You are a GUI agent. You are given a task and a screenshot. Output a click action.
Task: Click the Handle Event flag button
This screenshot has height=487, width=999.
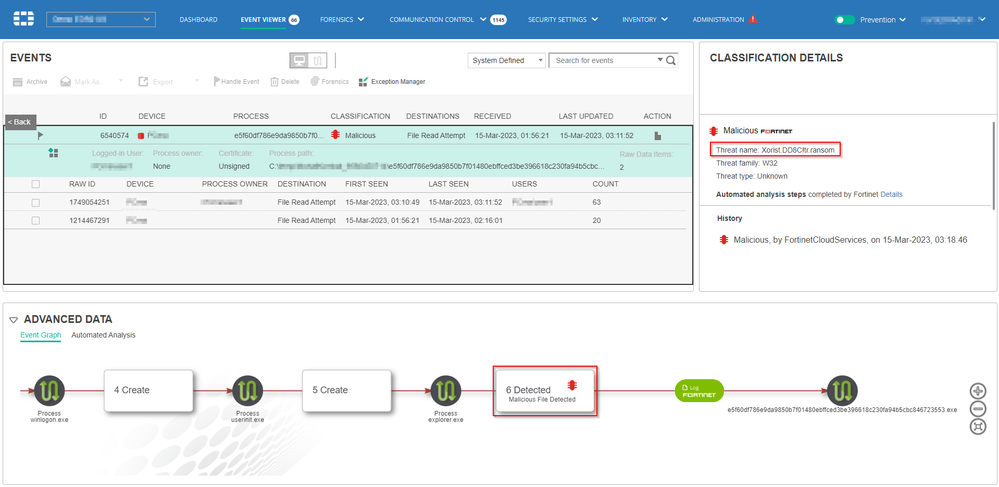point(236,82)
